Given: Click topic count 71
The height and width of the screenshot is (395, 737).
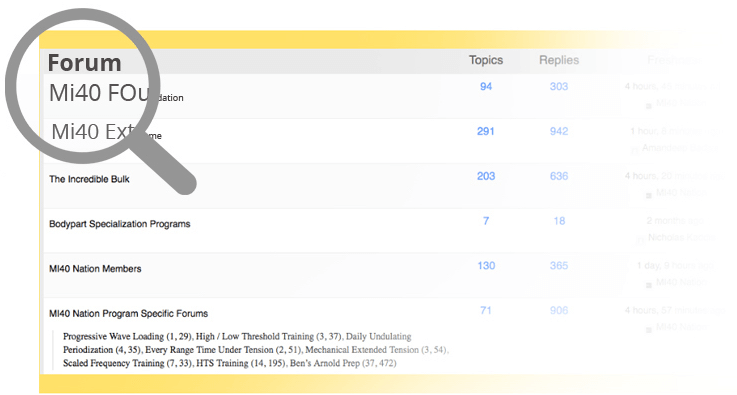Looking at the screenshot, I should (486, 310).
